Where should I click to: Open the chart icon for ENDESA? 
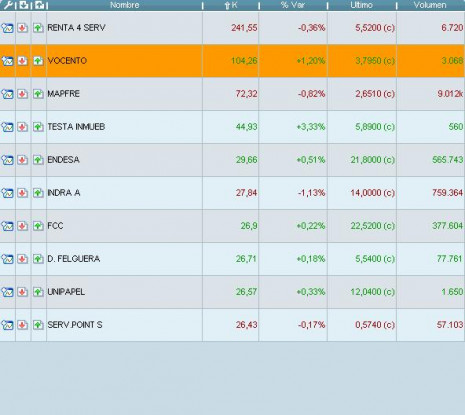7,160
